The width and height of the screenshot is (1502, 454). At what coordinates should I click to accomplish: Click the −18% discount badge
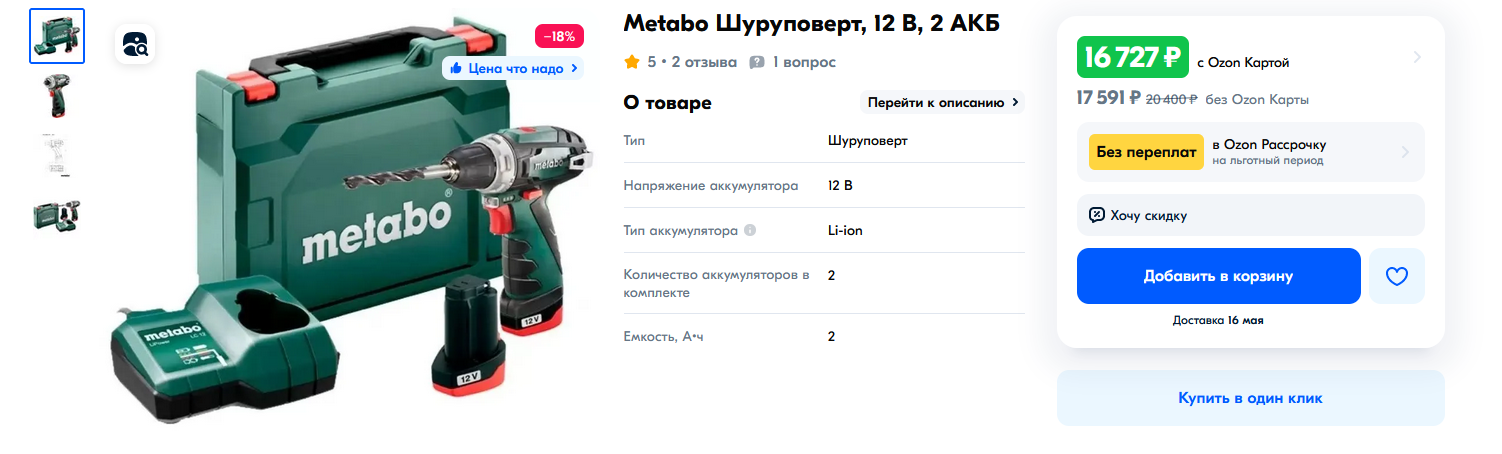[559, 37]
